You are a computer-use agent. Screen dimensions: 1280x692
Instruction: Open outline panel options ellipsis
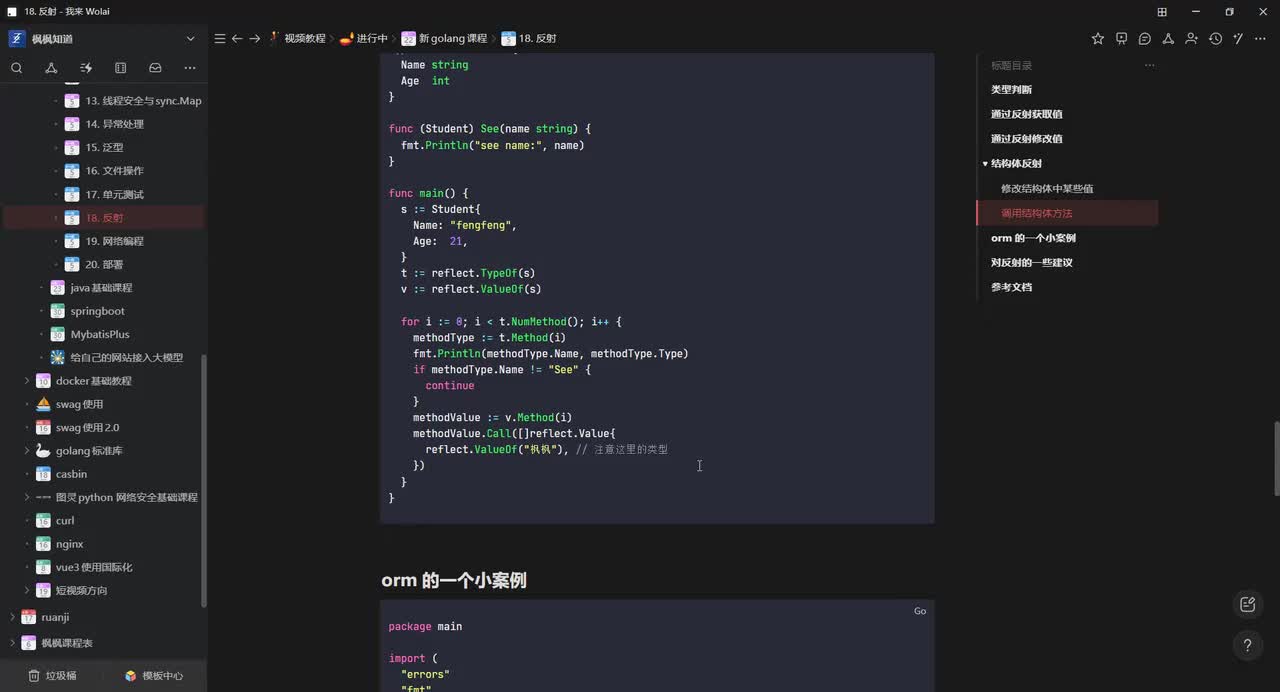click(1150, 65)
